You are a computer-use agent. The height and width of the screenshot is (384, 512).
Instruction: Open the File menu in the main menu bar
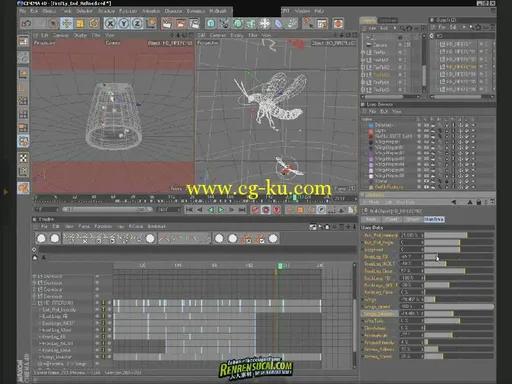(22, 11)
